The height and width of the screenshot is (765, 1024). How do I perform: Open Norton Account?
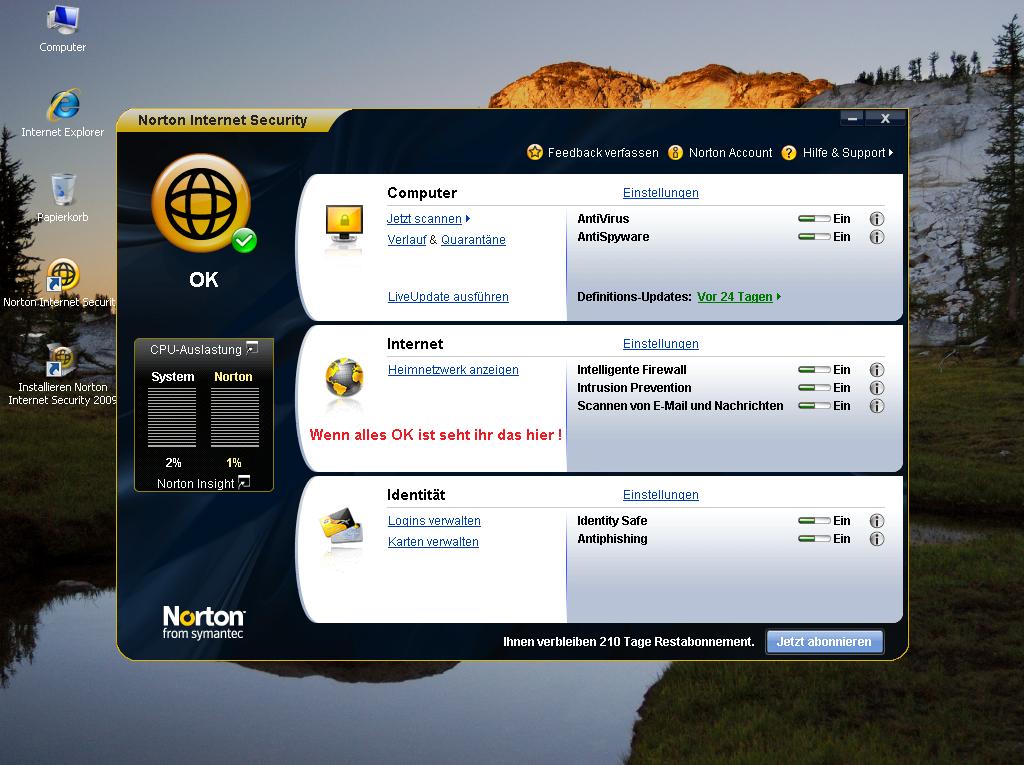(730, 153)
